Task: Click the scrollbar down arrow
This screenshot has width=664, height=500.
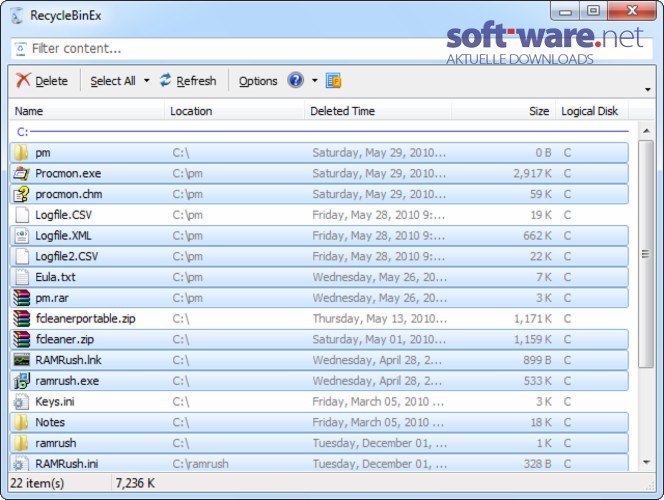Action: tap(646, 462)
